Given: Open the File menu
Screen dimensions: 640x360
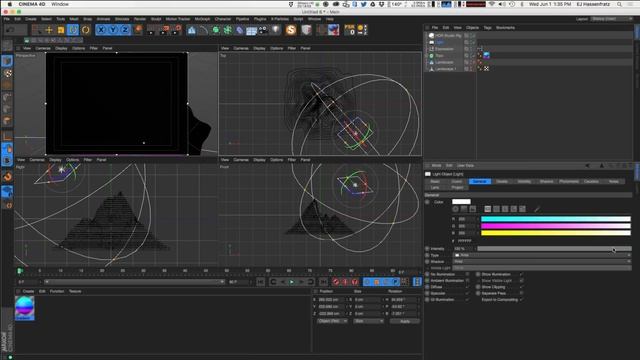Looking at the screenshot, I should pos(7,19).
